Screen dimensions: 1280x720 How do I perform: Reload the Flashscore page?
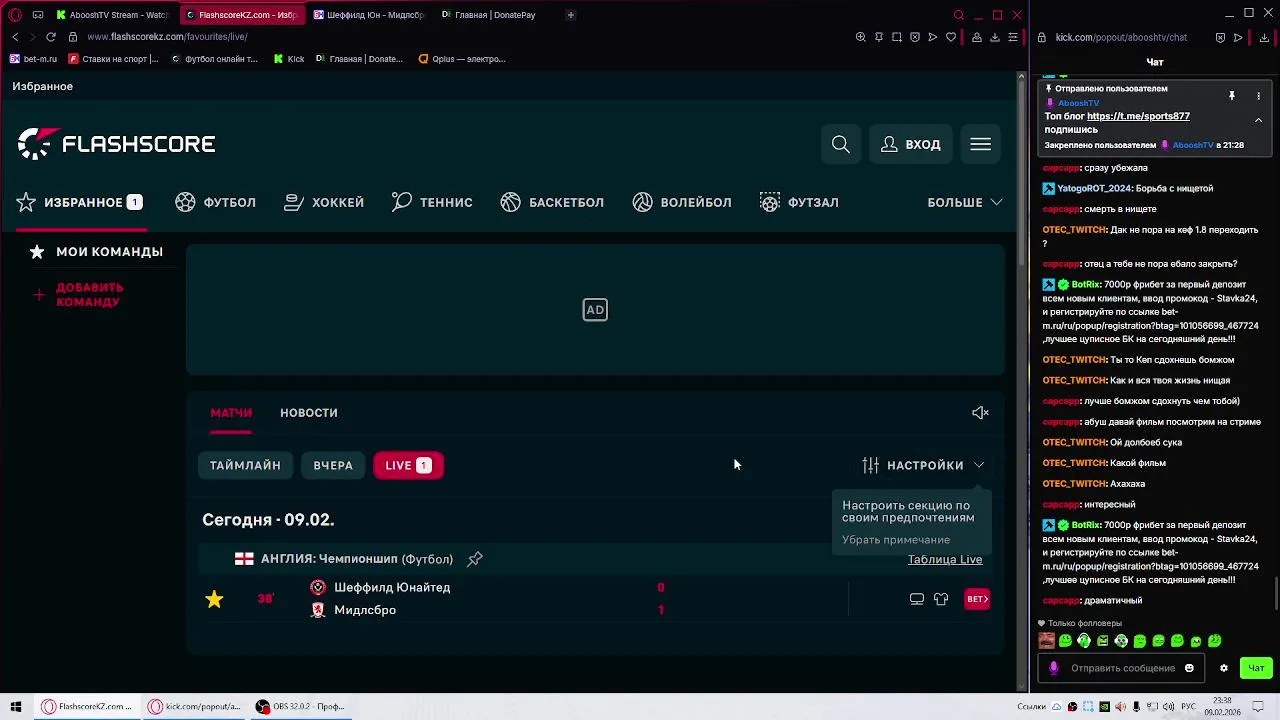51,37
